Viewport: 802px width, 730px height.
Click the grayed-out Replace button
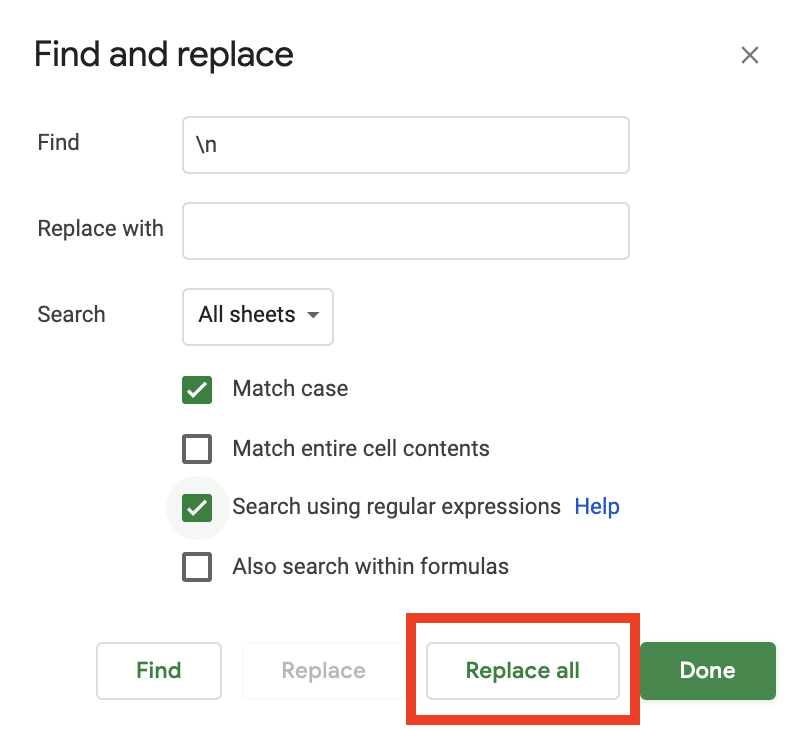tap(322, 671)
